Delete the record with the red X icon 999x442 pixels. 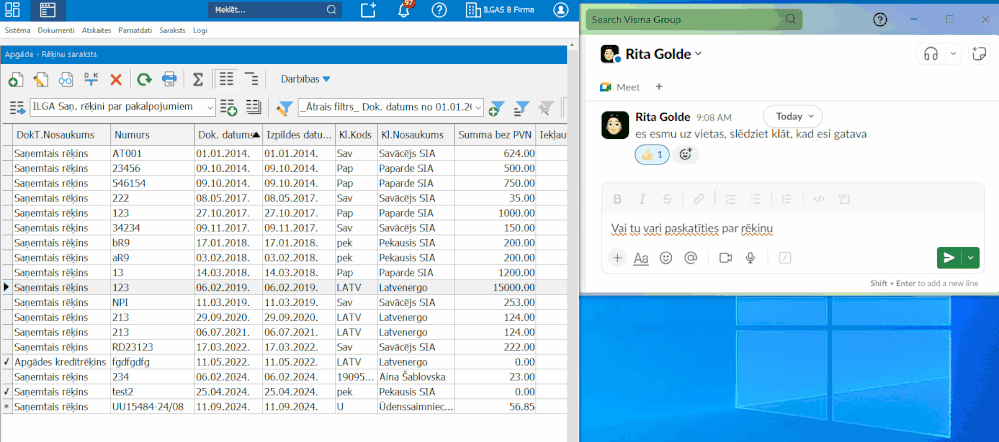[x=116, y=79]
